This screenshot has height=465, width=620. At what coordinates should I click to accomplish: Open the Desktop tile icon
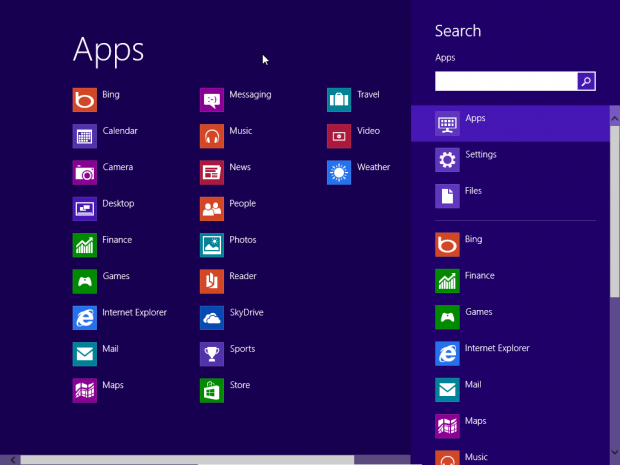(x=85, y=209)
